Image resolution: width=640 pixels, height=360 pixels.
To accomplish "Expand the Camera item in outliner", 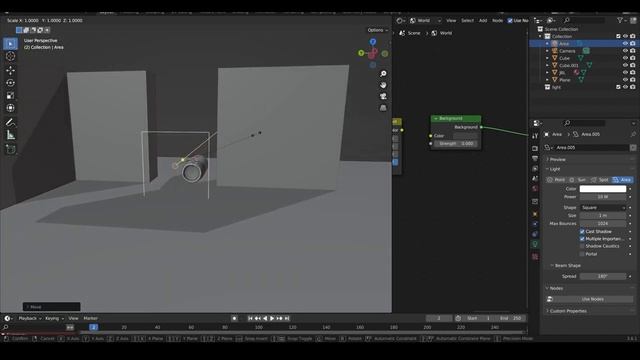I will click(x=547, y=51).
